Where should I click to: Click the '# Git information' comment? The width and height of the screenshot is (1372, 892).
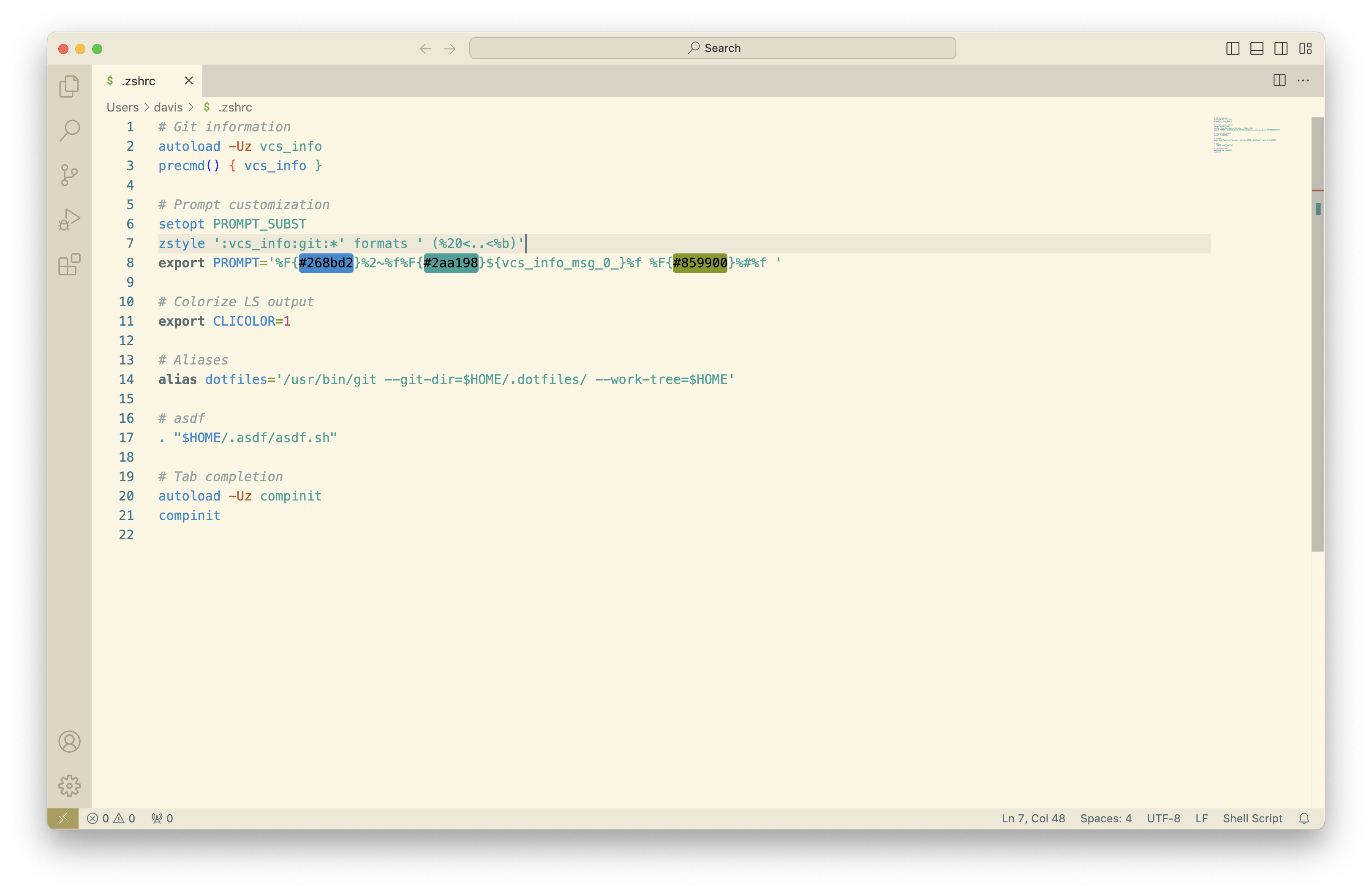click(x=224, y=127)
